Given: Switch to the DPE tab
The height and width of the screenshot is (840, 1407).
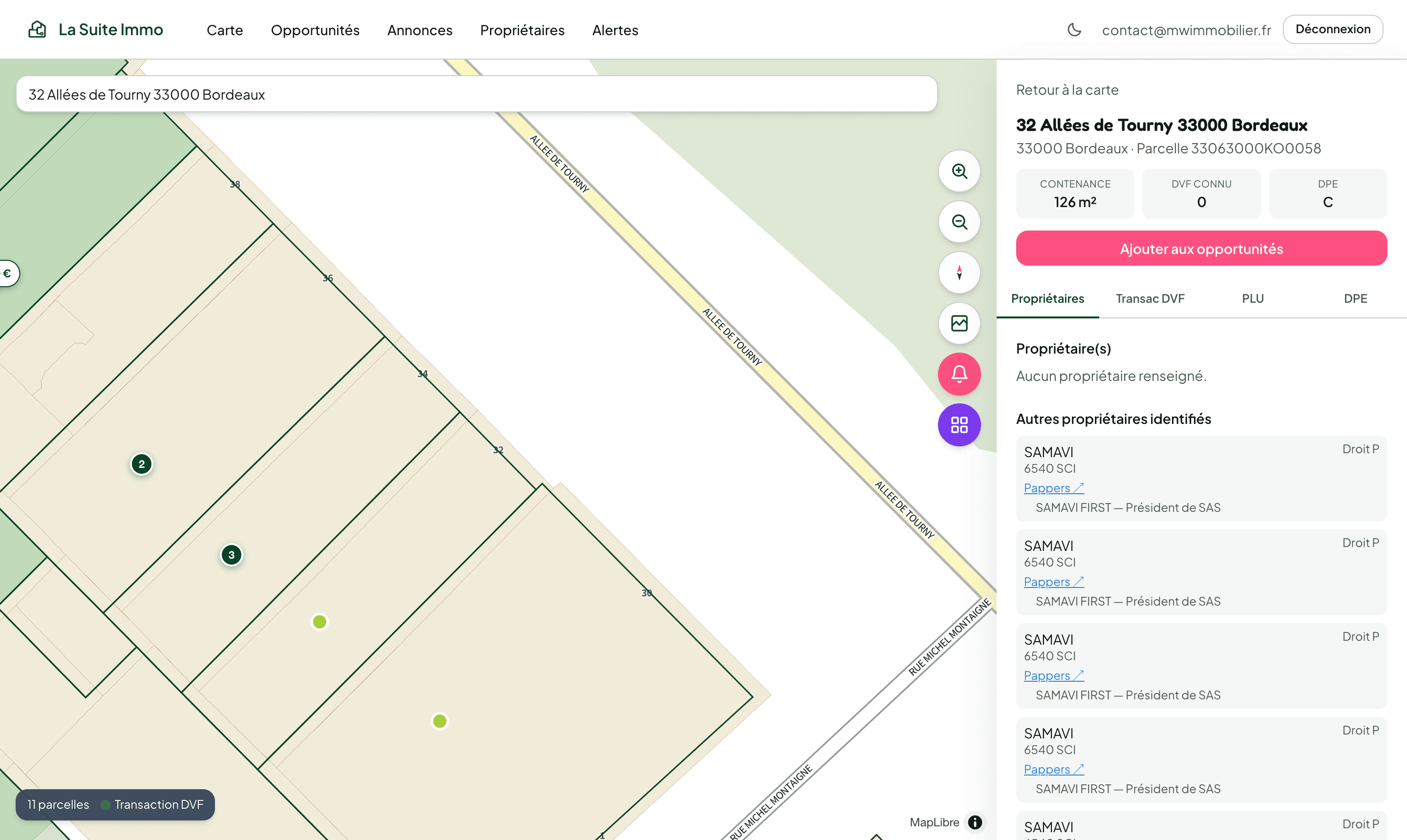Looking at the screenshot, I should 1356,298.
